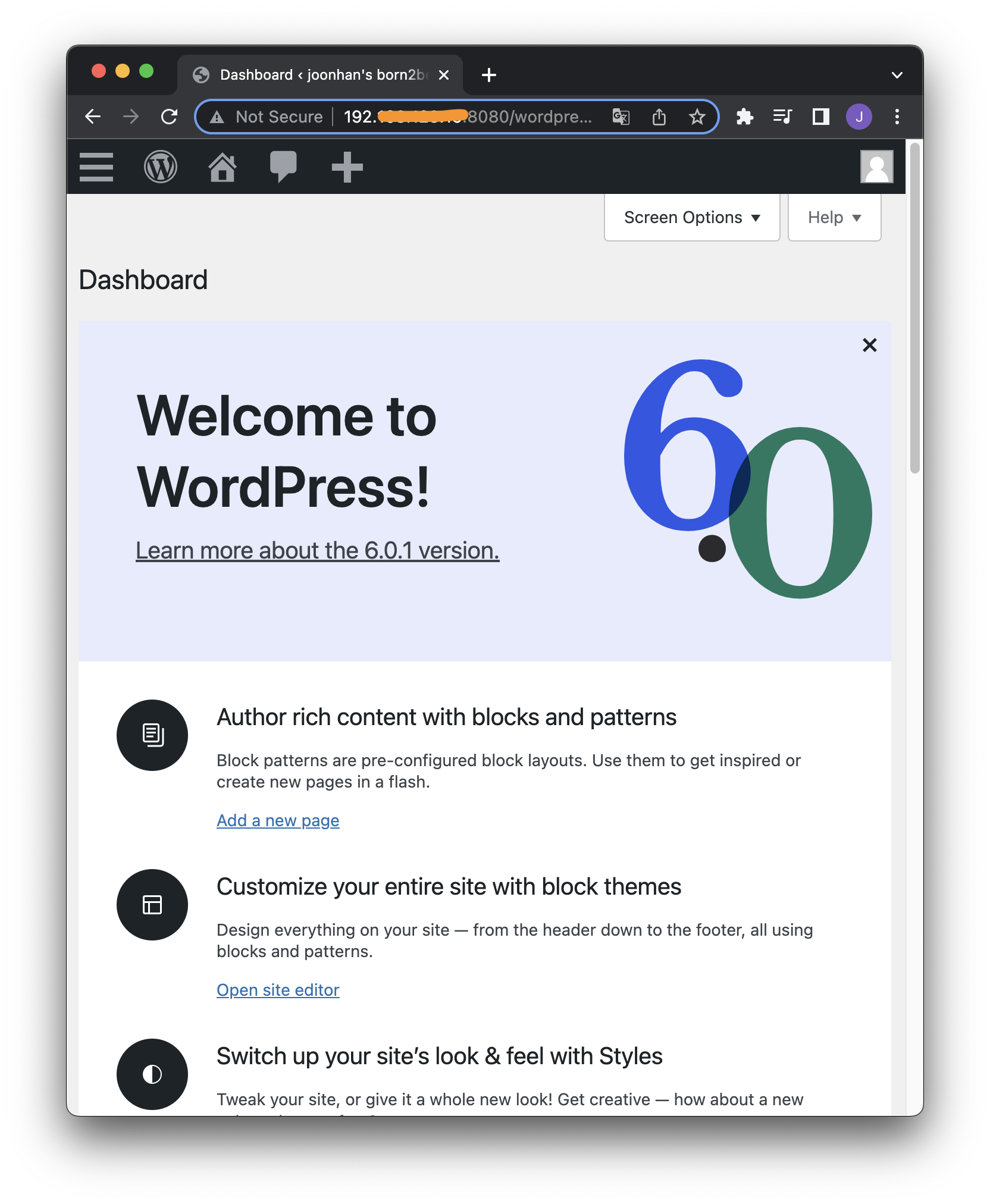Expand the Screen Options dropdown
Image resolution: width=990 pixels, height=1204 pixels.
[691, 218]
